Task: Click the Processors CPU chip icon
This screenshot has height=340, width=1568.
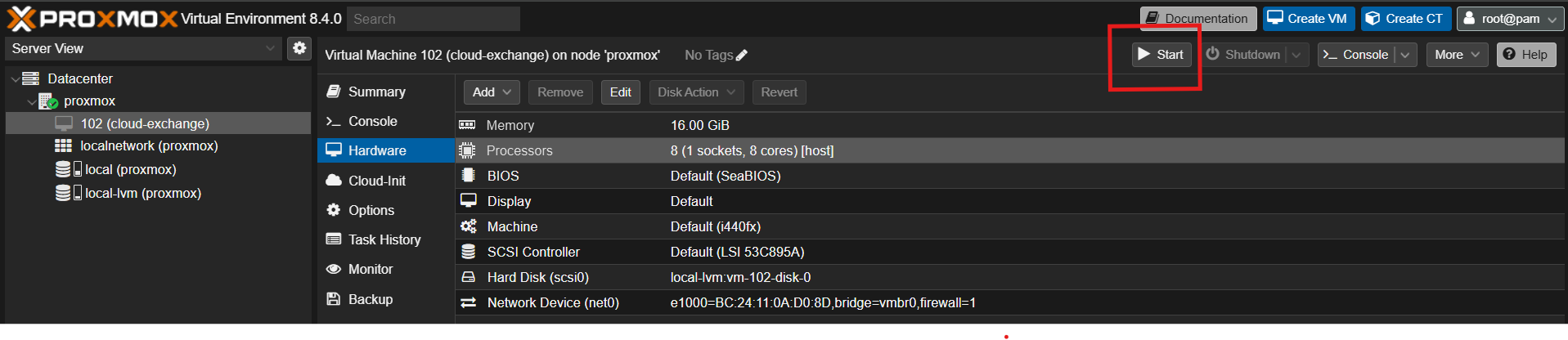Action: coord(467,150)
